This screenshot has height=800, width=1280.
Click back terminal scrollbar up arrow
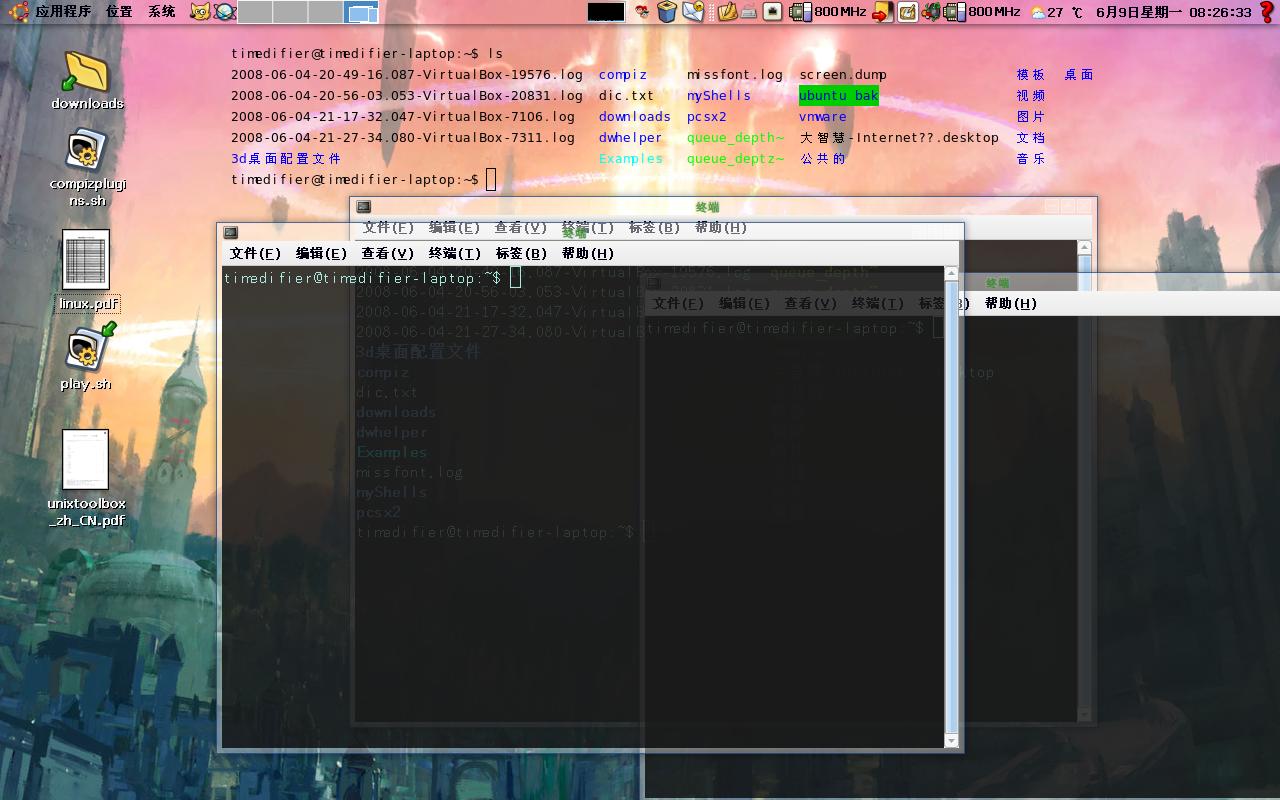point(1084,247)
